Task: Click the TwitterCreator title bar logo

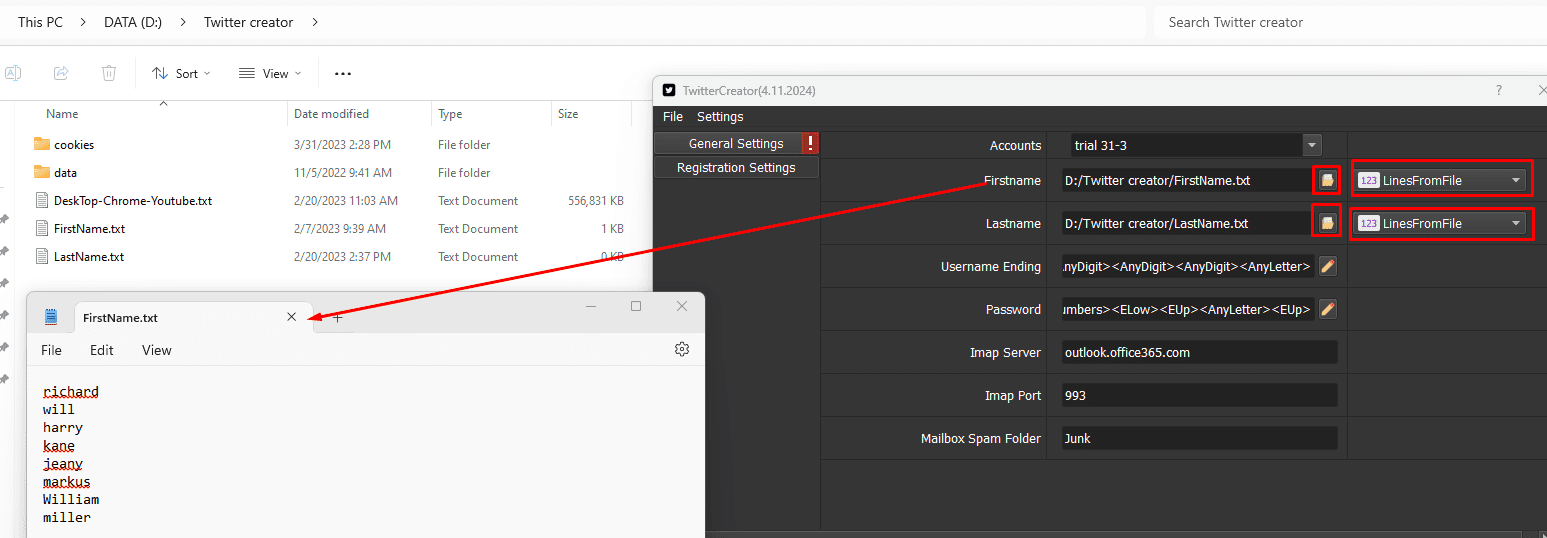Action: point(669,90)
